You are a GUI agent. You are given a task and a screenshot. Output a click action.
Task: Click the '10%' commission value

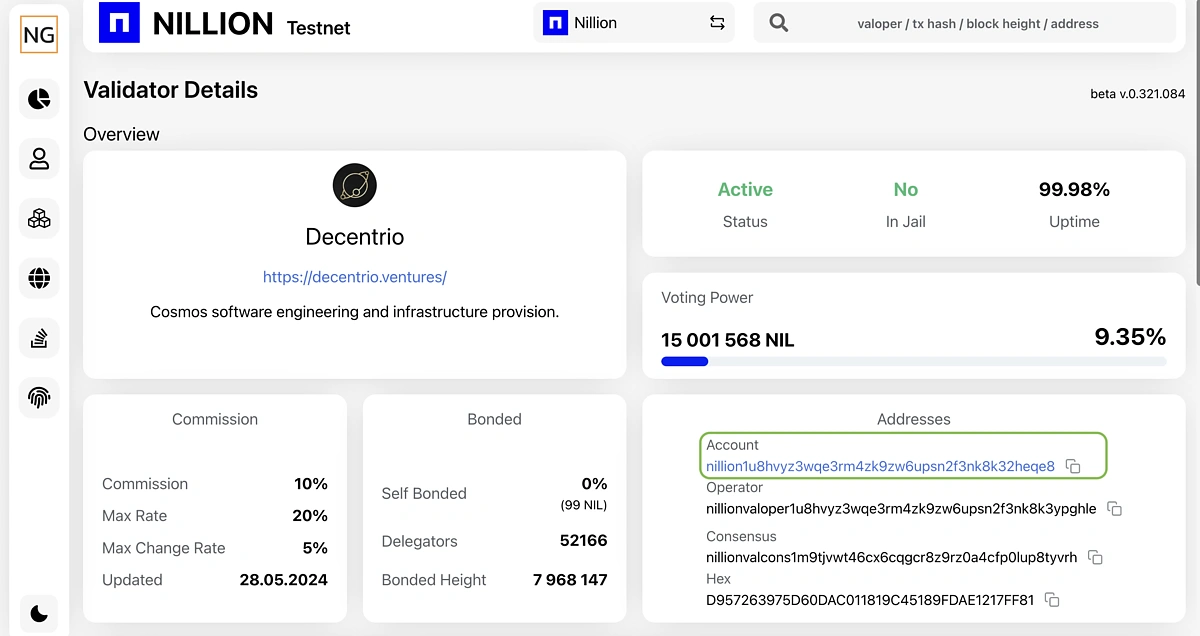(x=311, y=483)
